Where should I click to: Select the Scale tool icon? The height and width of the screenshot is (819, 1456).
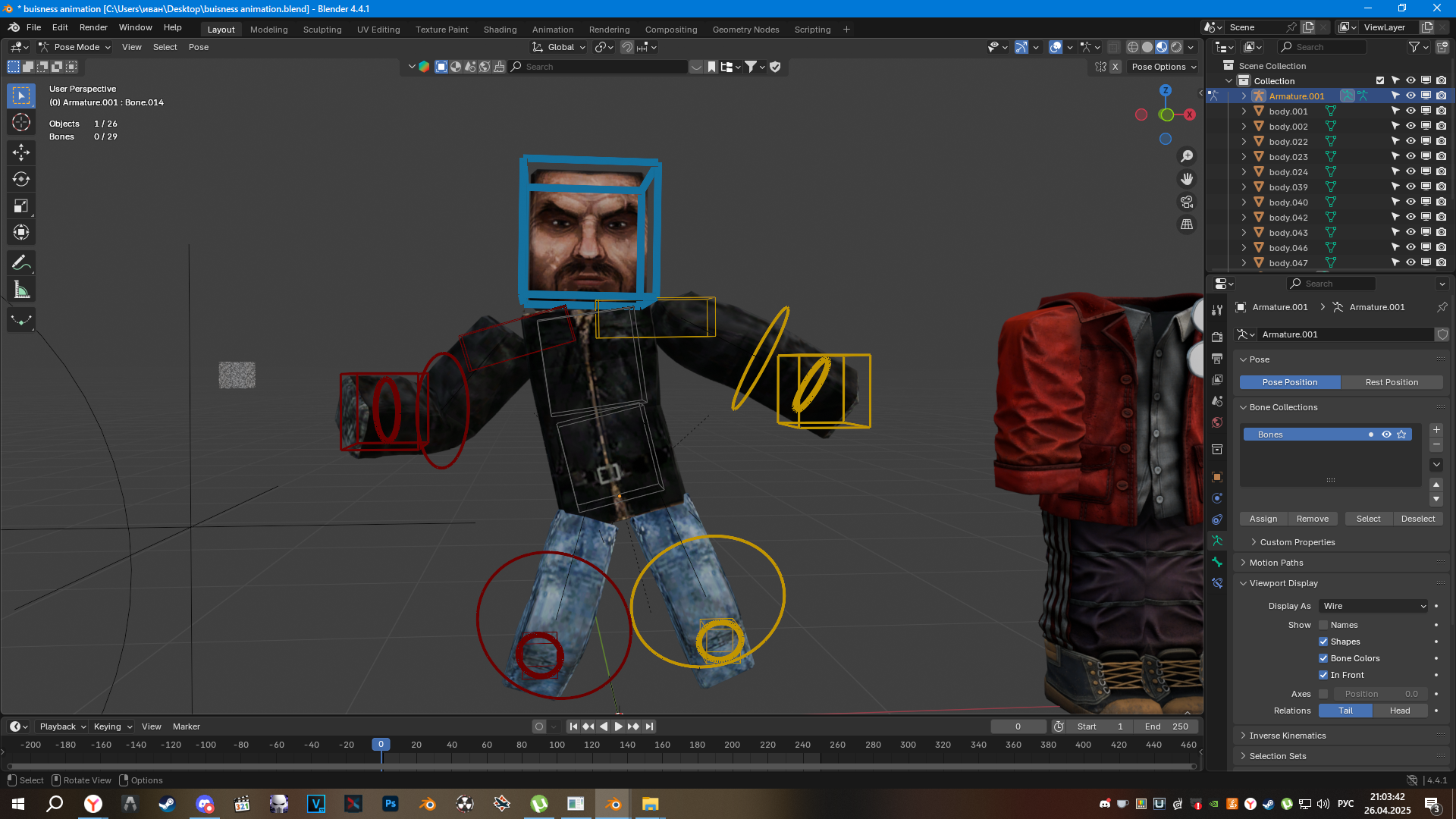click(x=21, y=206)
